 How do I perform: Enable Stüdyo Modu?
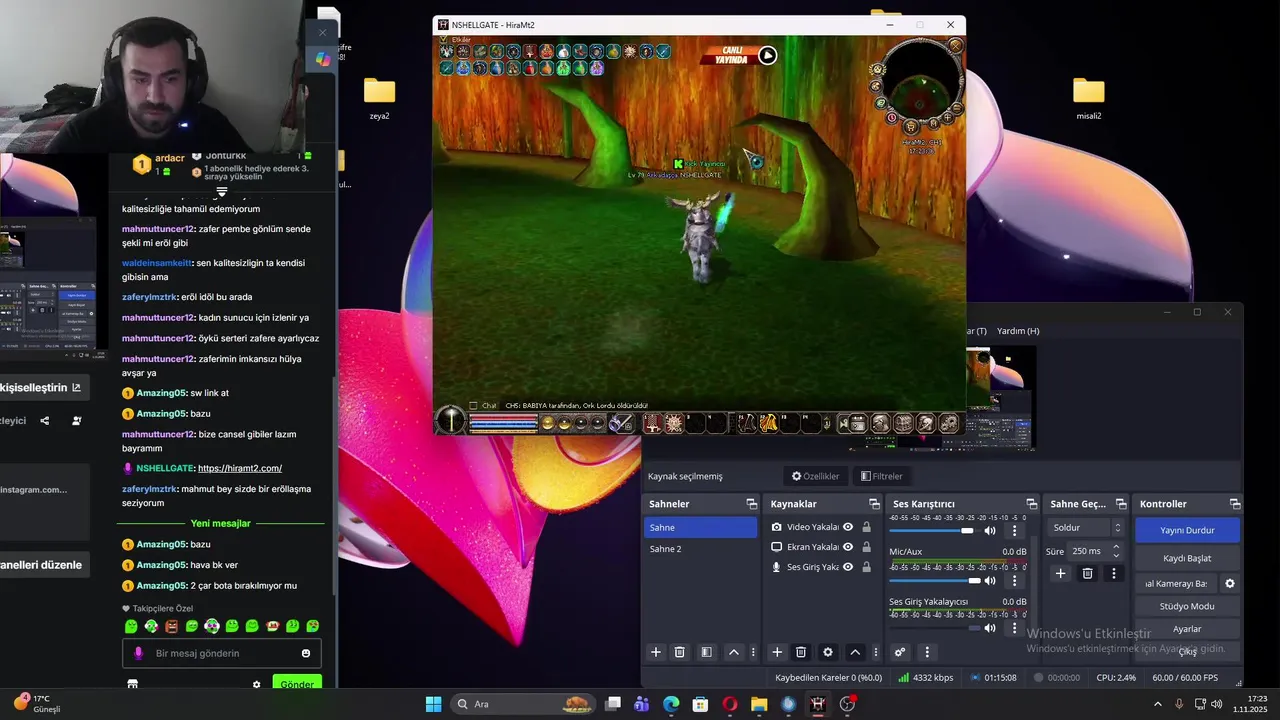(x=1187, y=606)
